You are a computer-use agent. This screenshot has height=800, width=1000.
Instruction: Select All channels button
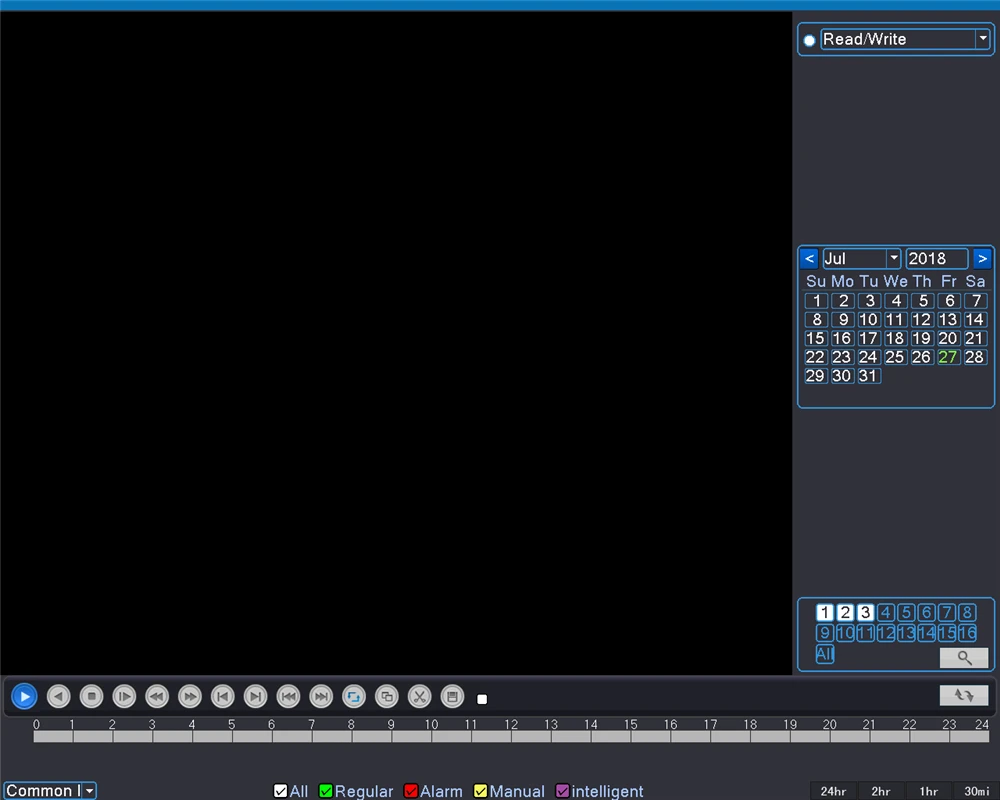click(825, 654)
